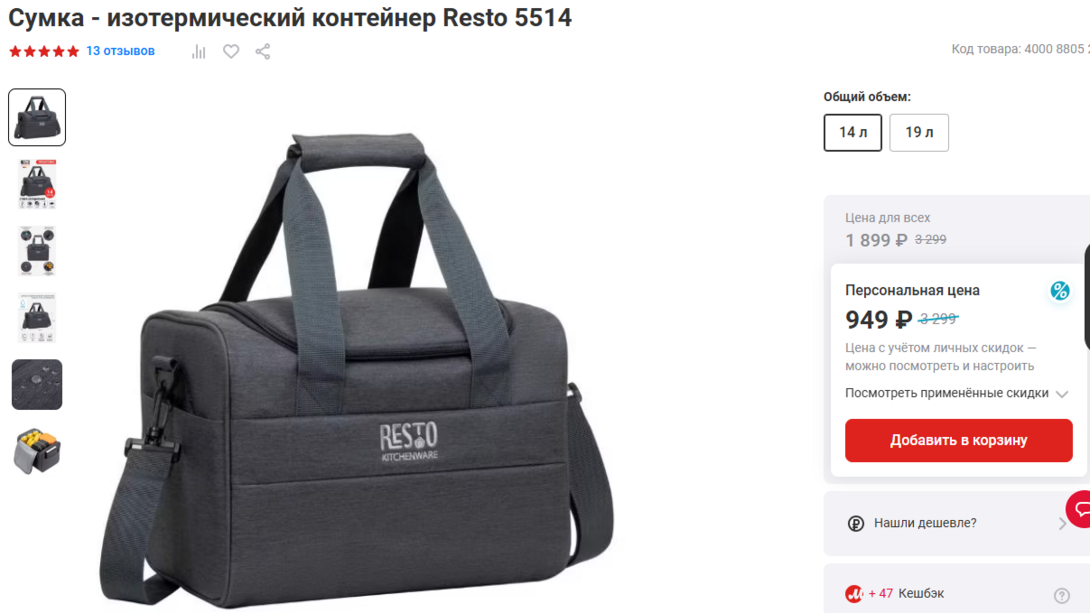Select the second thumbnail with infographic
This screenshot has height=613, width=1090.
click(x=37, y=184)
